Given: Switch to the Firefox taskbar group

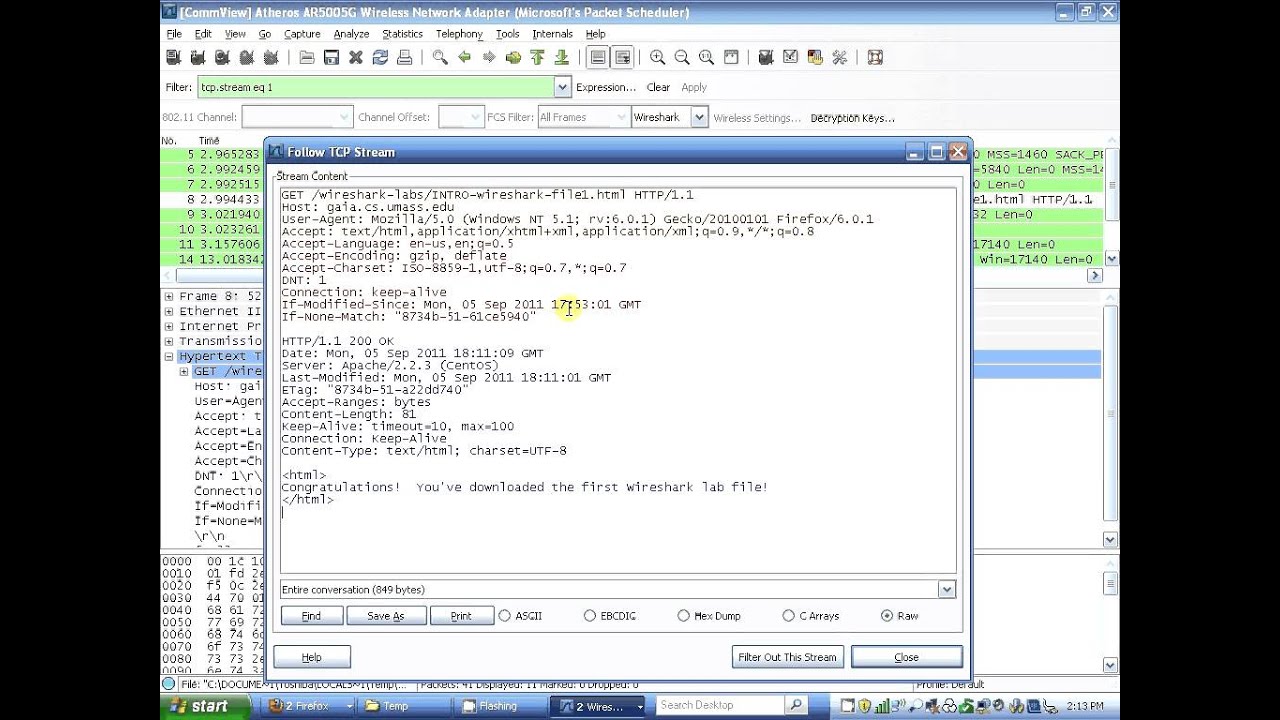Looking at the screenshot, I should (x=308, y=706).
